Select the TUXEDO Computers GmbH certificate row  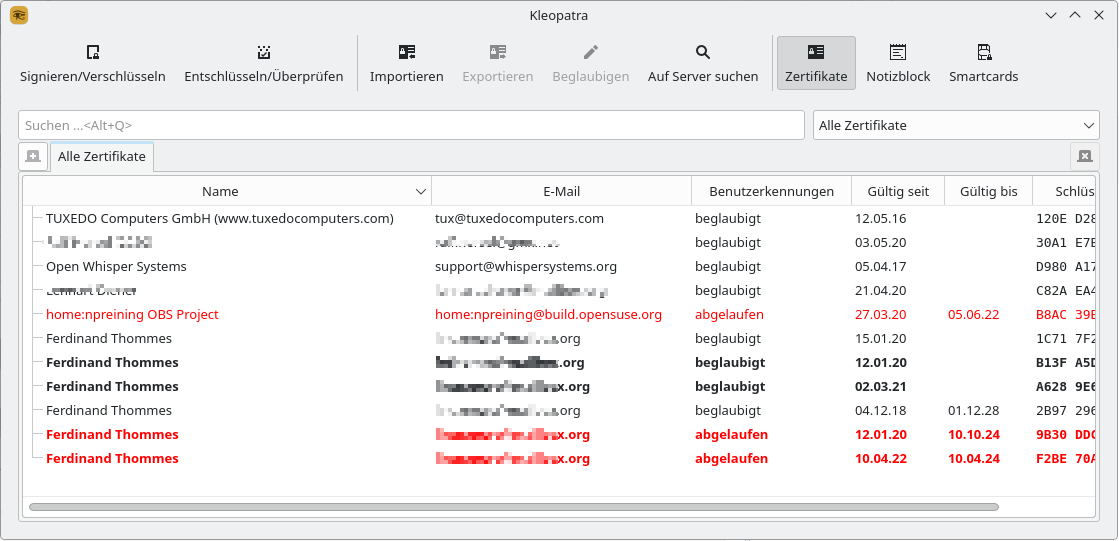click(560, 218)
